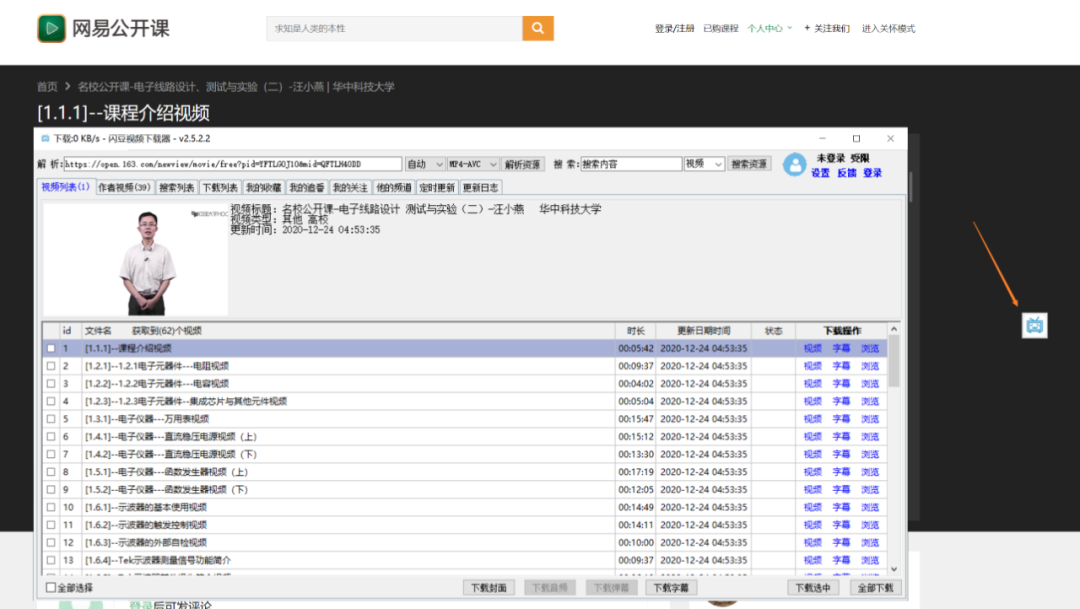Click 进入关怀模式 on the website header
This screenshot has width=1080, height=609.
pos(889,28)
